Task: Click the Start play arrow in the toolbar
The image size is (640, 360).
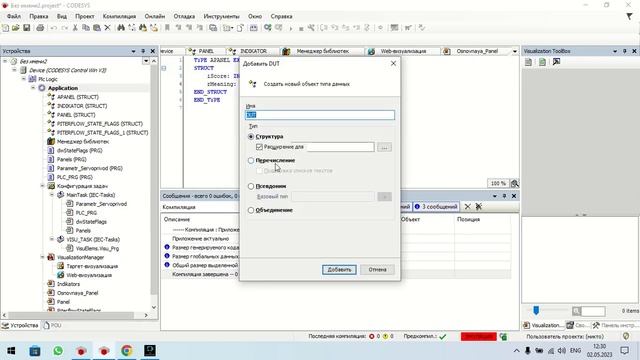Action: click(291, 28)
